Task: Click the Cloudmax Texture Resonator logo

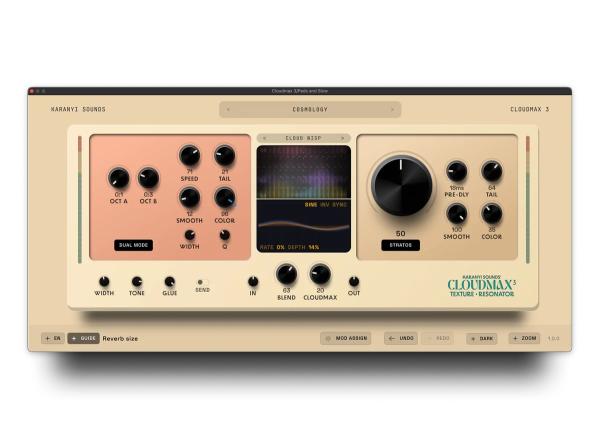Action: pyautogui.click(x=482, y=286)
